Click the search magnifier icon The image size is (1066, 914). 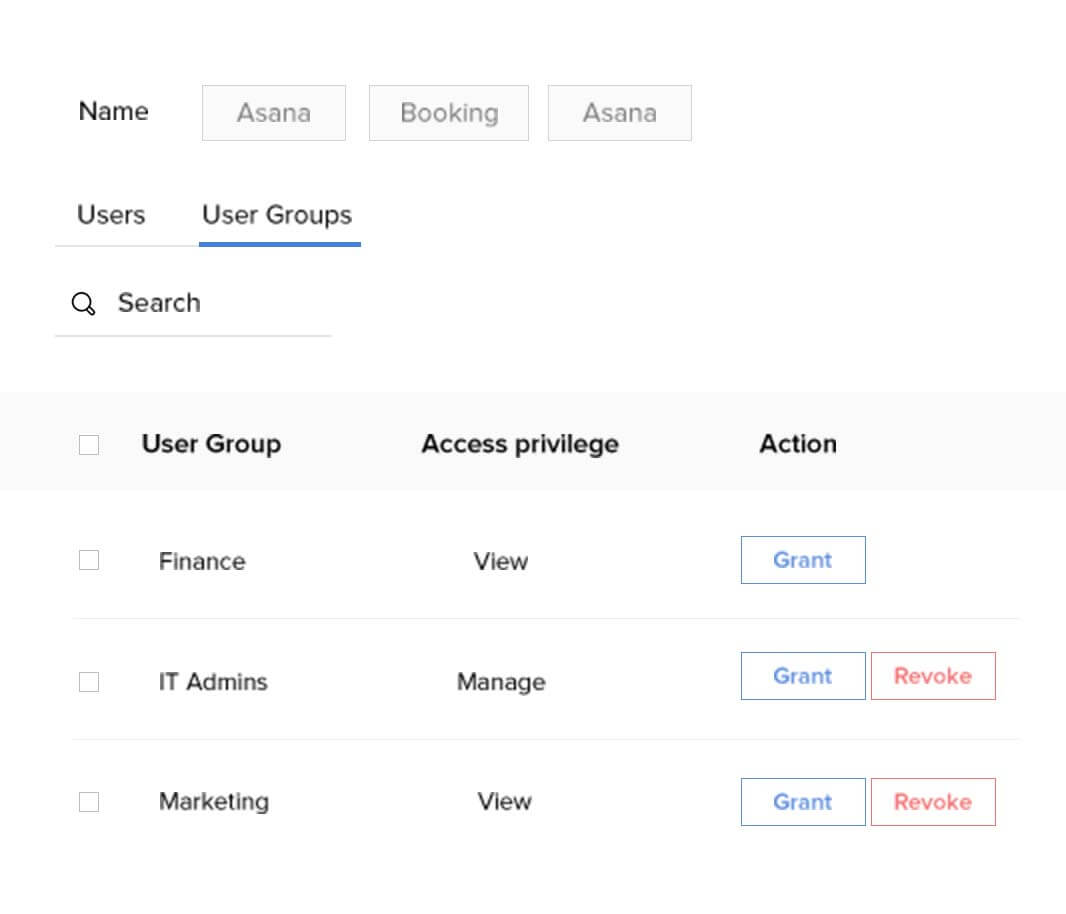coord(84,303)
